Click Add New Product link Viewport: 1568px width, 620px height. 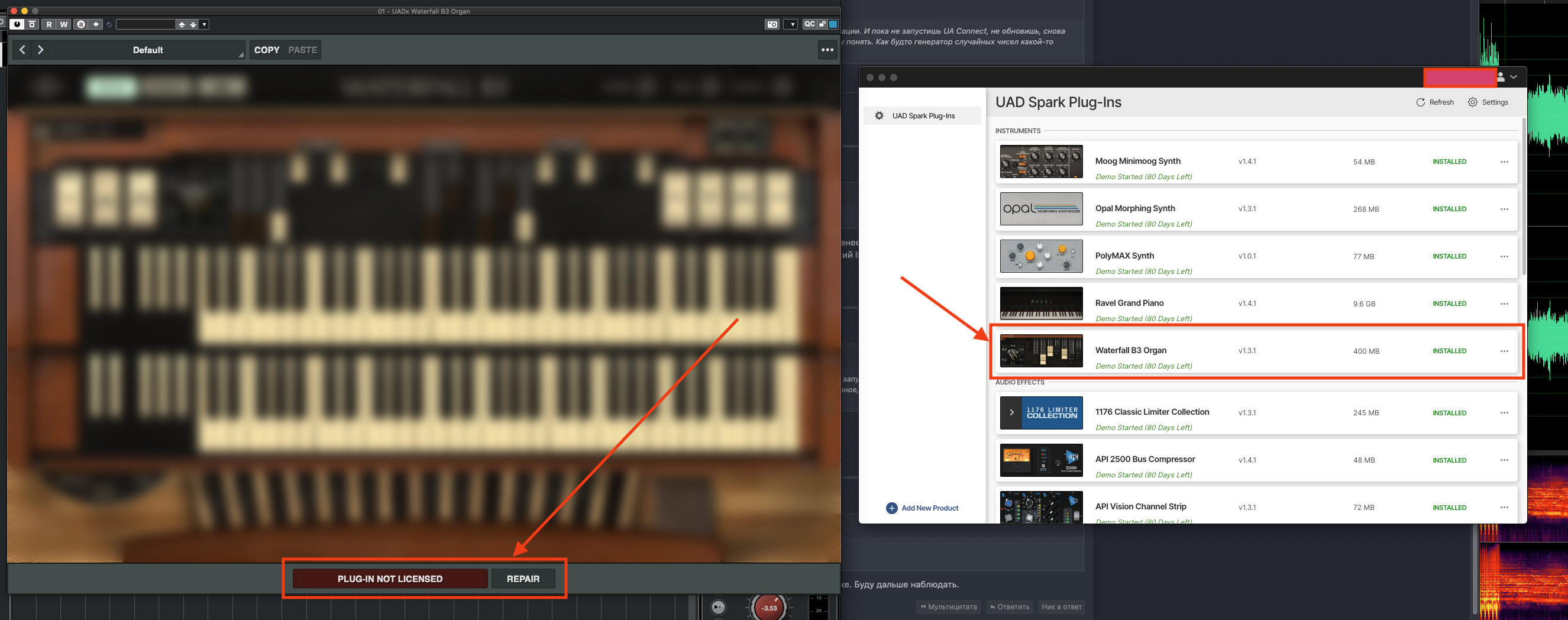tap(922, 508)
